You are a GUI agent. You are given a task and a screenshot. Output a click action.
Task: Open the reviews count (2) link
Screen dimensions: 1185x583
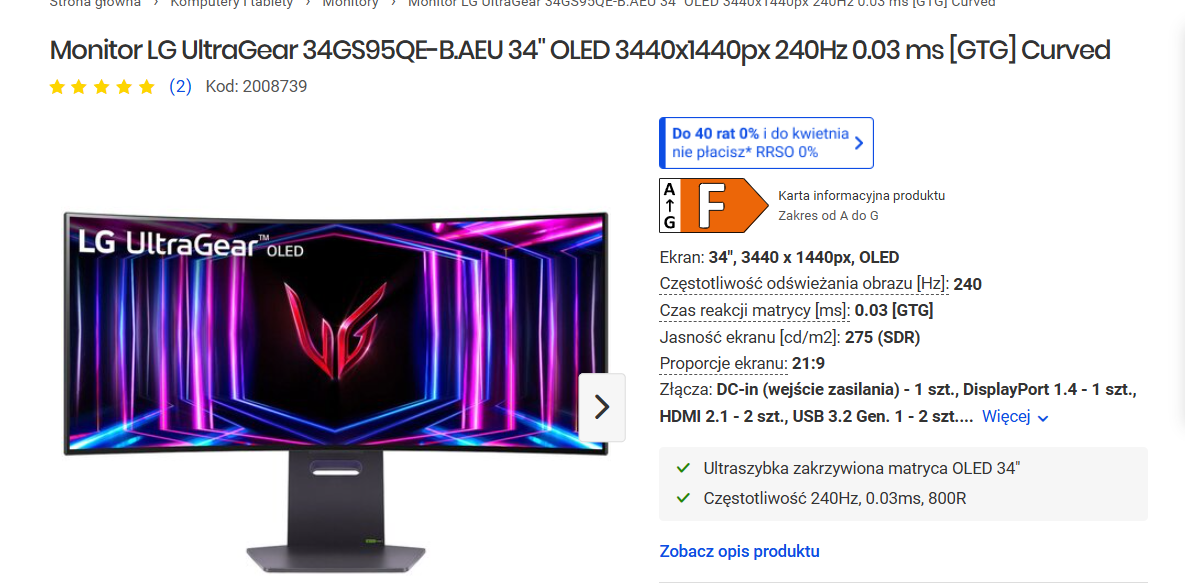tap(180, 86)
